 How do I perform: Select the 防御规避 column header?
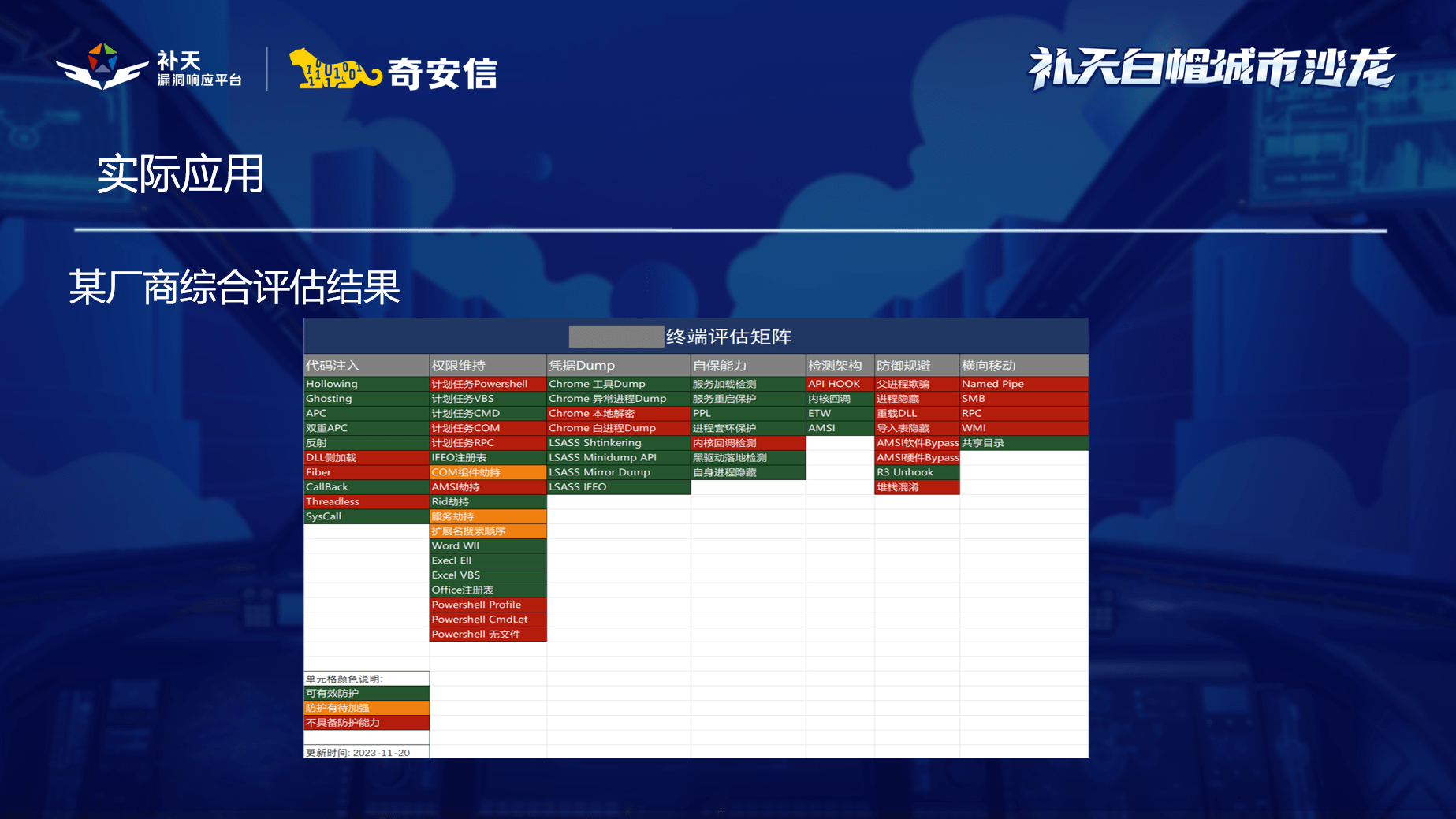917,366
